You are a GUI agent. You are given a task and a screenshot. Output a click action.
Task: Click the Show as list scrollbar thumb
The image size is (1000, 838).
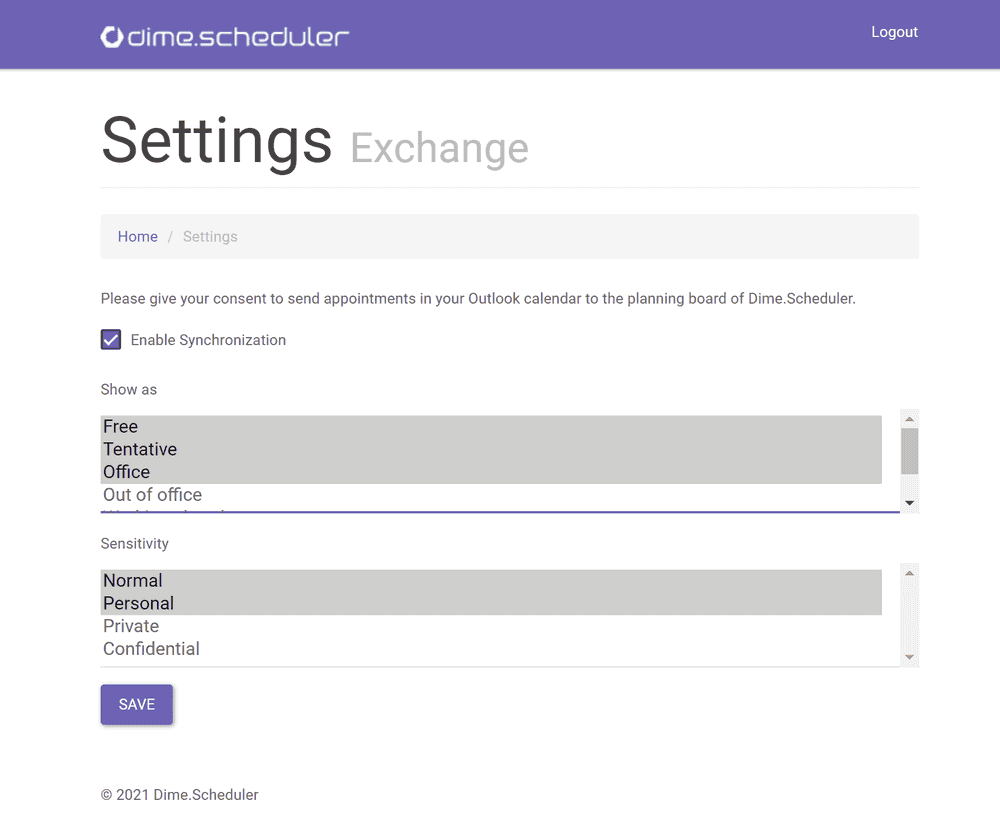(909, 451)
